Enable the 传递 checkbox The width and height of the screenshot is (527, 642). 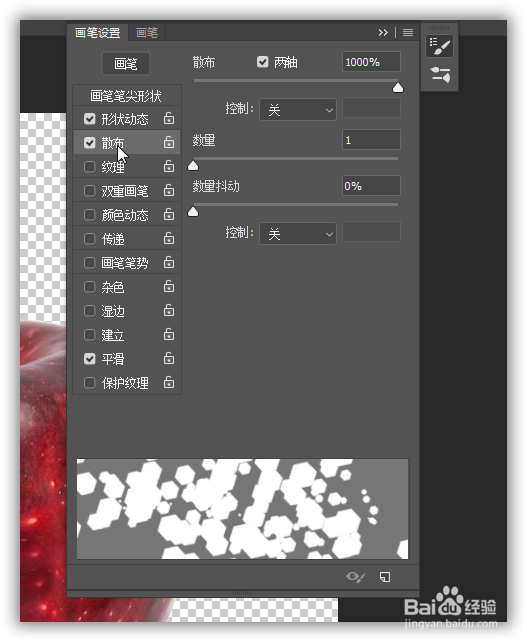pyautogui.click(x=89, y=238)
